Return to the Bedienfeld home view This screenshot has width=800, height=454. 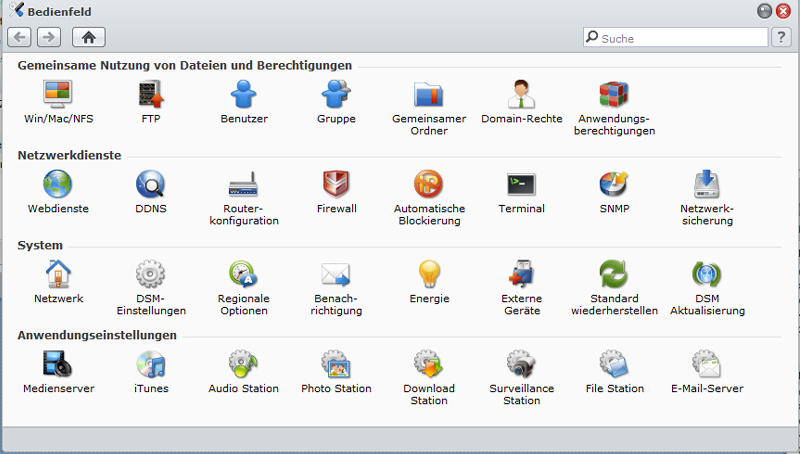(89, 37)
